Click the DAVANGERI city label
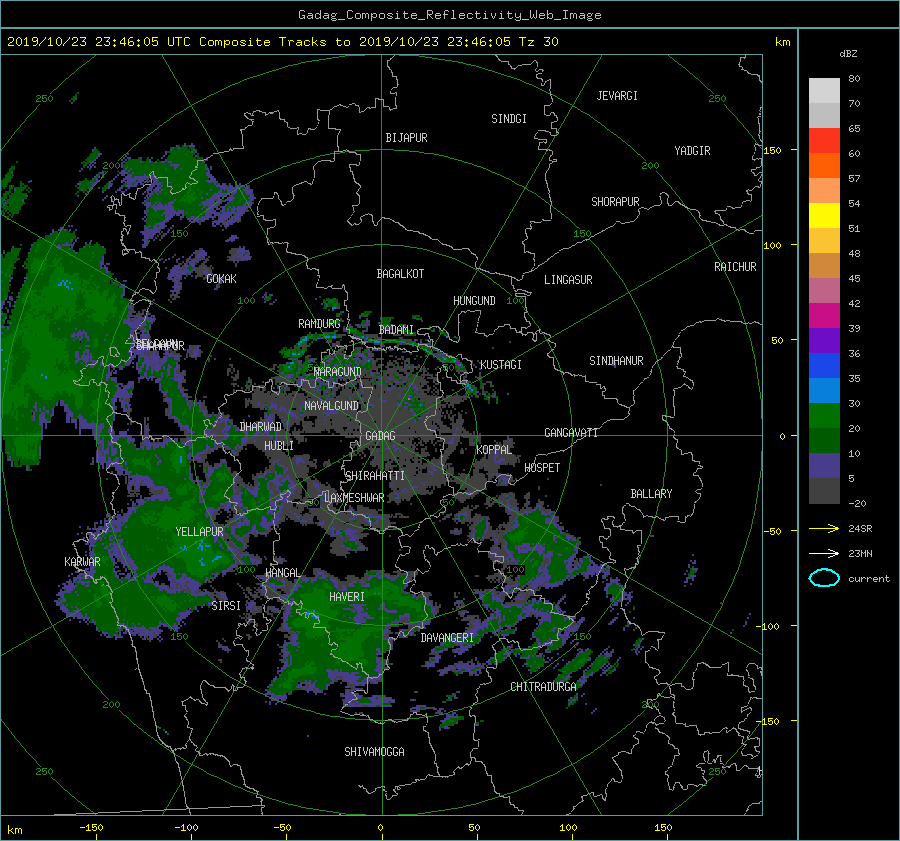Image resolution: width=900 pixels, height=841 pixels. click(x=447, y=638)
